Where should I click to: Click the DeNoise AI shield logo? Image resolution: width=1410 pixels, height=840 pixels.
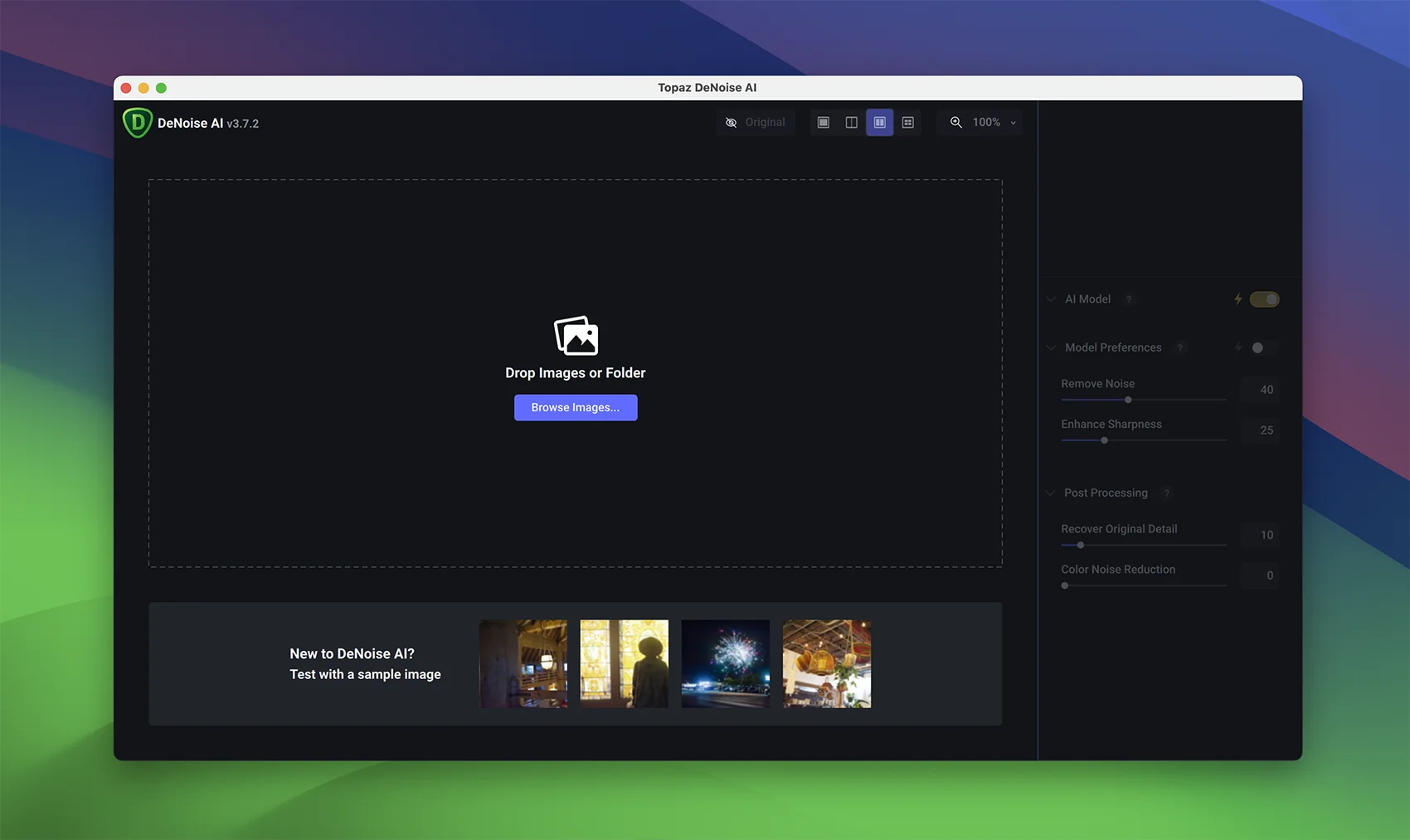point(138,123)
